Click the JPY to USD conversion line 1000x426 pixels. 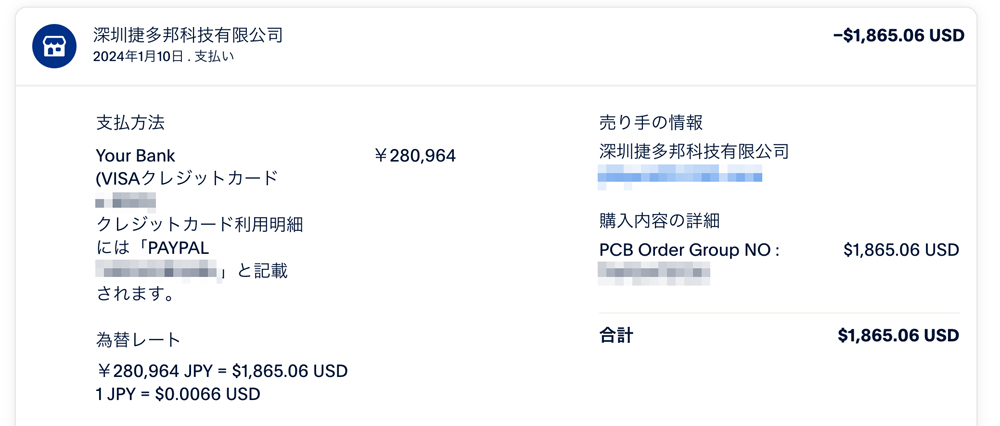click(x=222, y=371)
